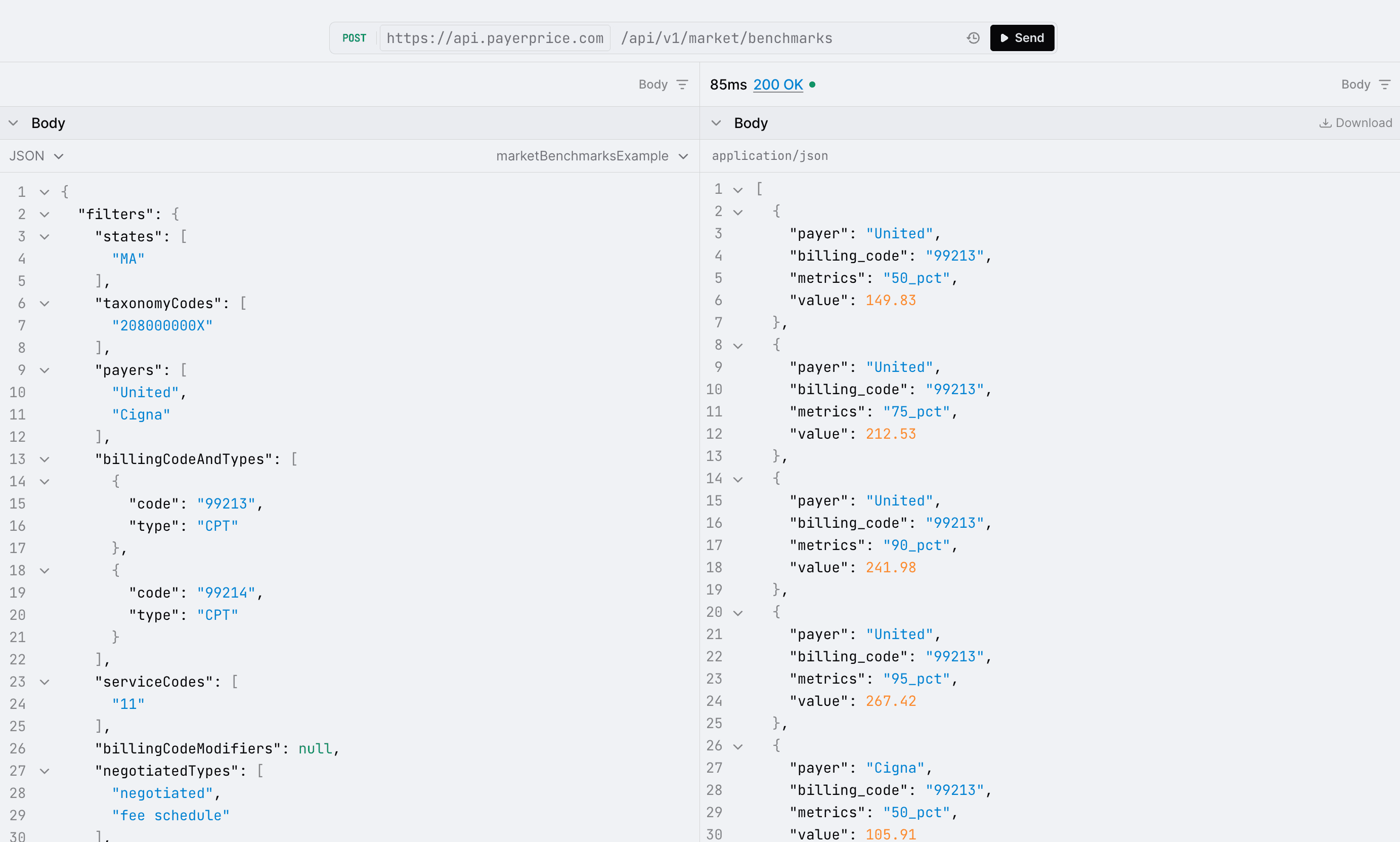Collapse the request Body section header
Image resolution: width=1400 pixels, height=842 pixels.
[13, 122]
